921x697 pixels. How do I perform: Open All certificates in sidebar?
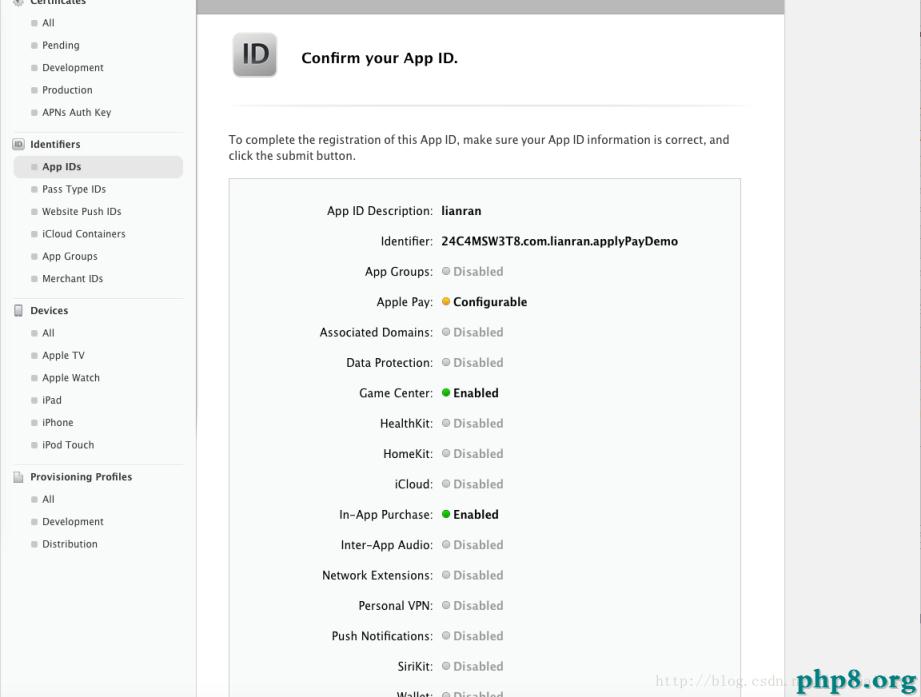click(48, 23)
